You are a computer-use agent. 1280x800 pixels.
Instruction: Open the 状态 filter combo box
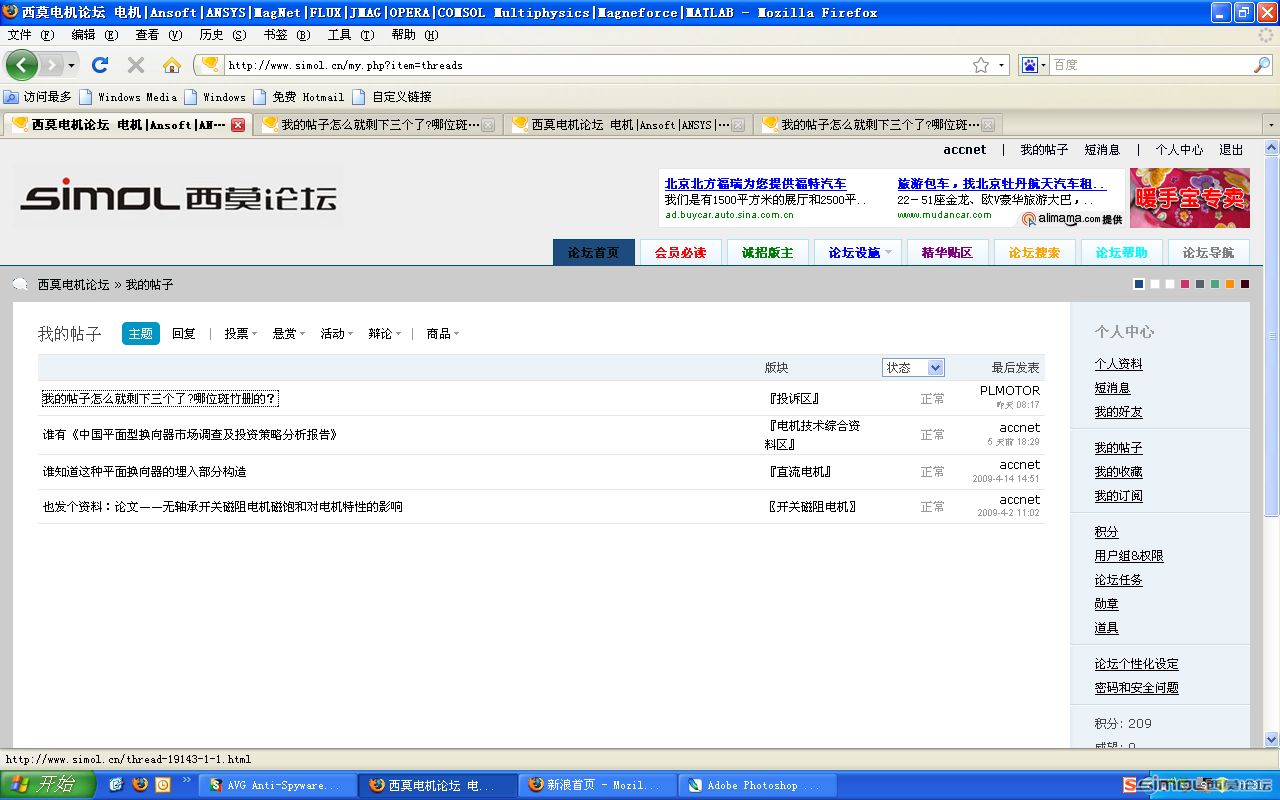(913, 368)
